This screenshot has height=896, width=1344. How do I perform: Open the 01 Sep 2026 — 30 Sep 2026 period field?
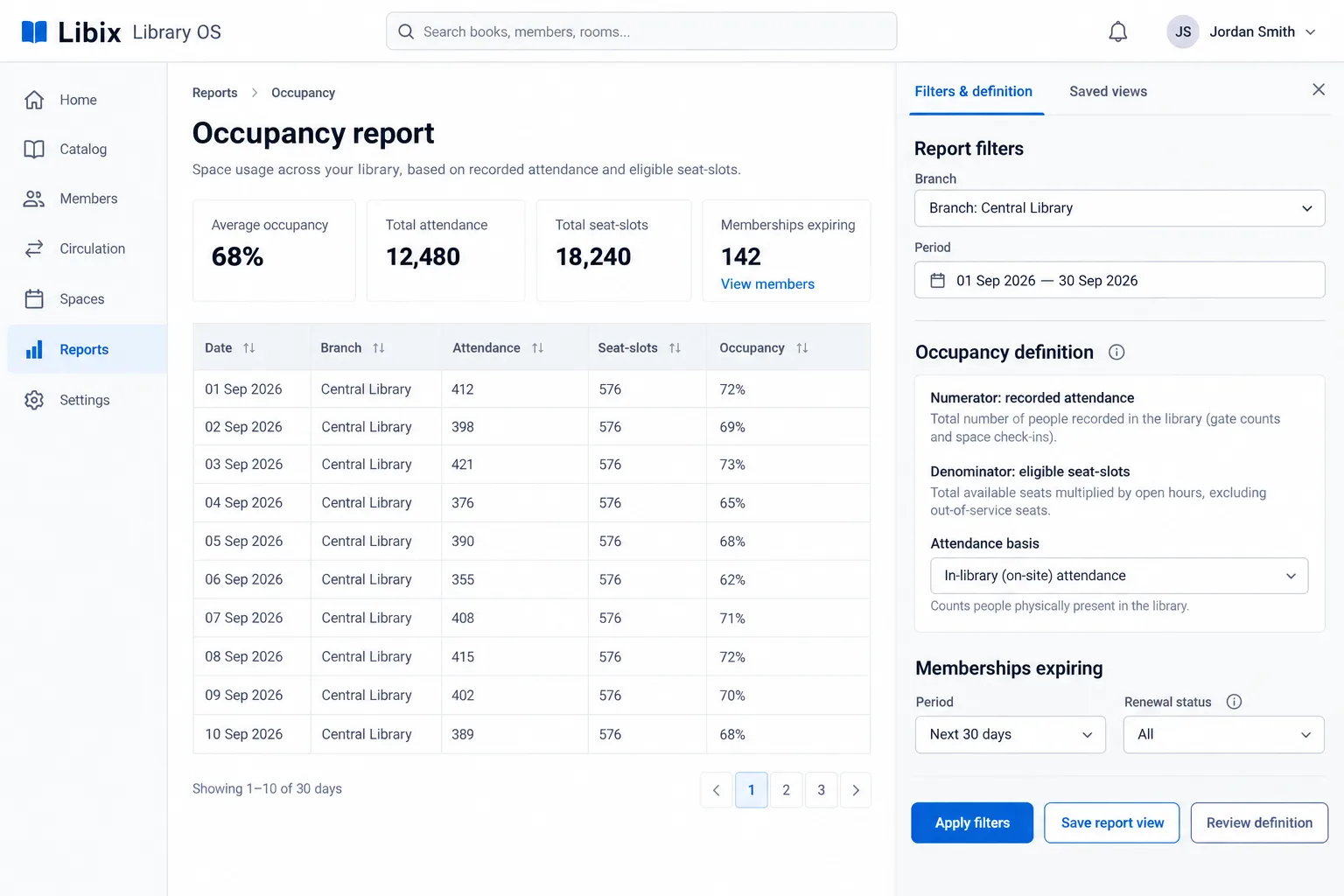(x=1120, y=281)
